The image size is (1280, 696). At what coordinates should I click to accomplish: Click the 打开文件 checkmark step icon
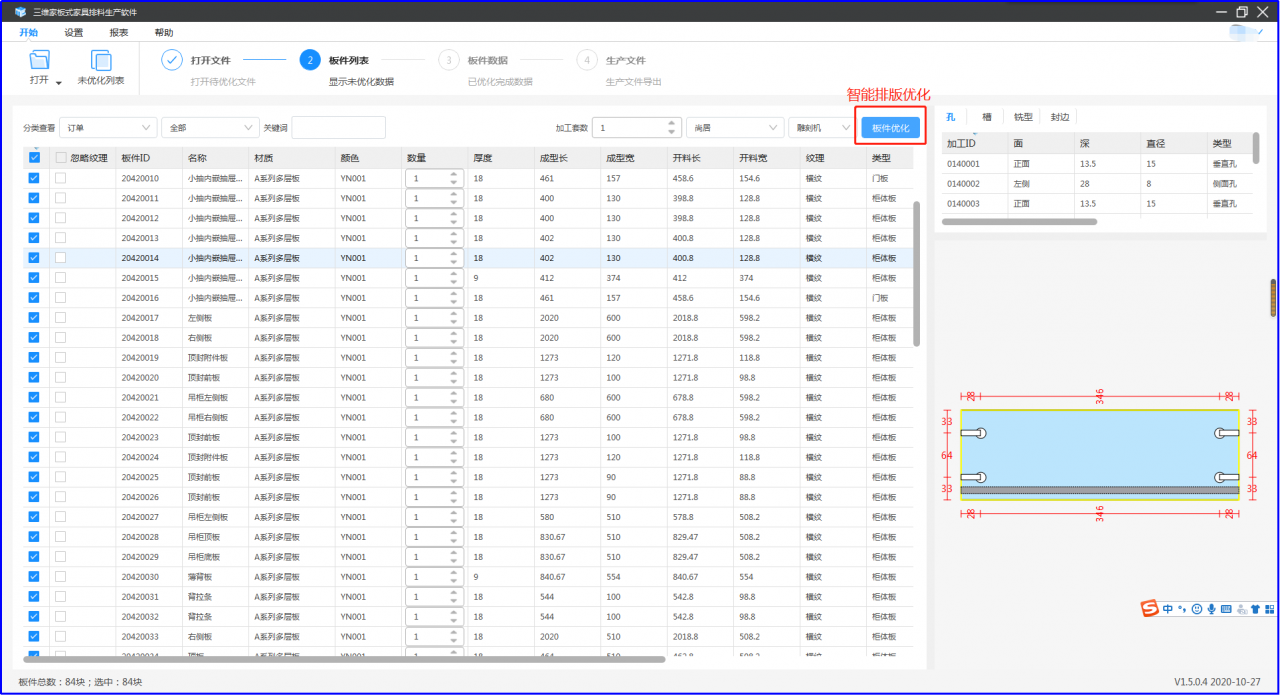pyautogui.click(x=172, y=60)
